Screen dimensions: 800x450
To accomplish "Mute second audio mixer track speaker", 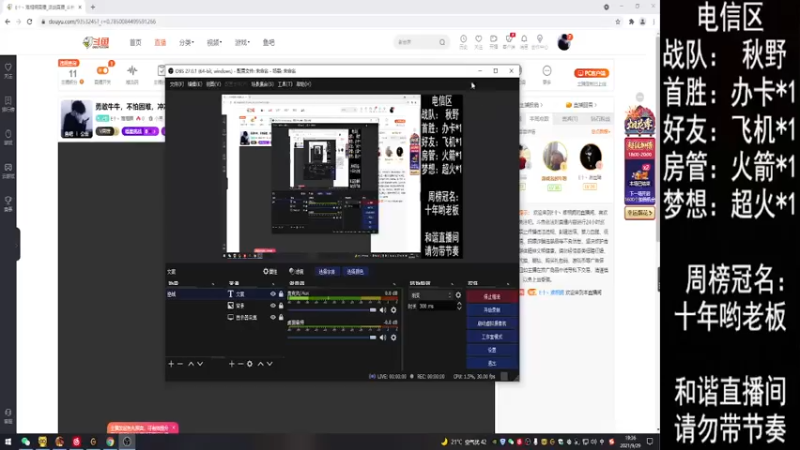I will [x=383, y=337].
